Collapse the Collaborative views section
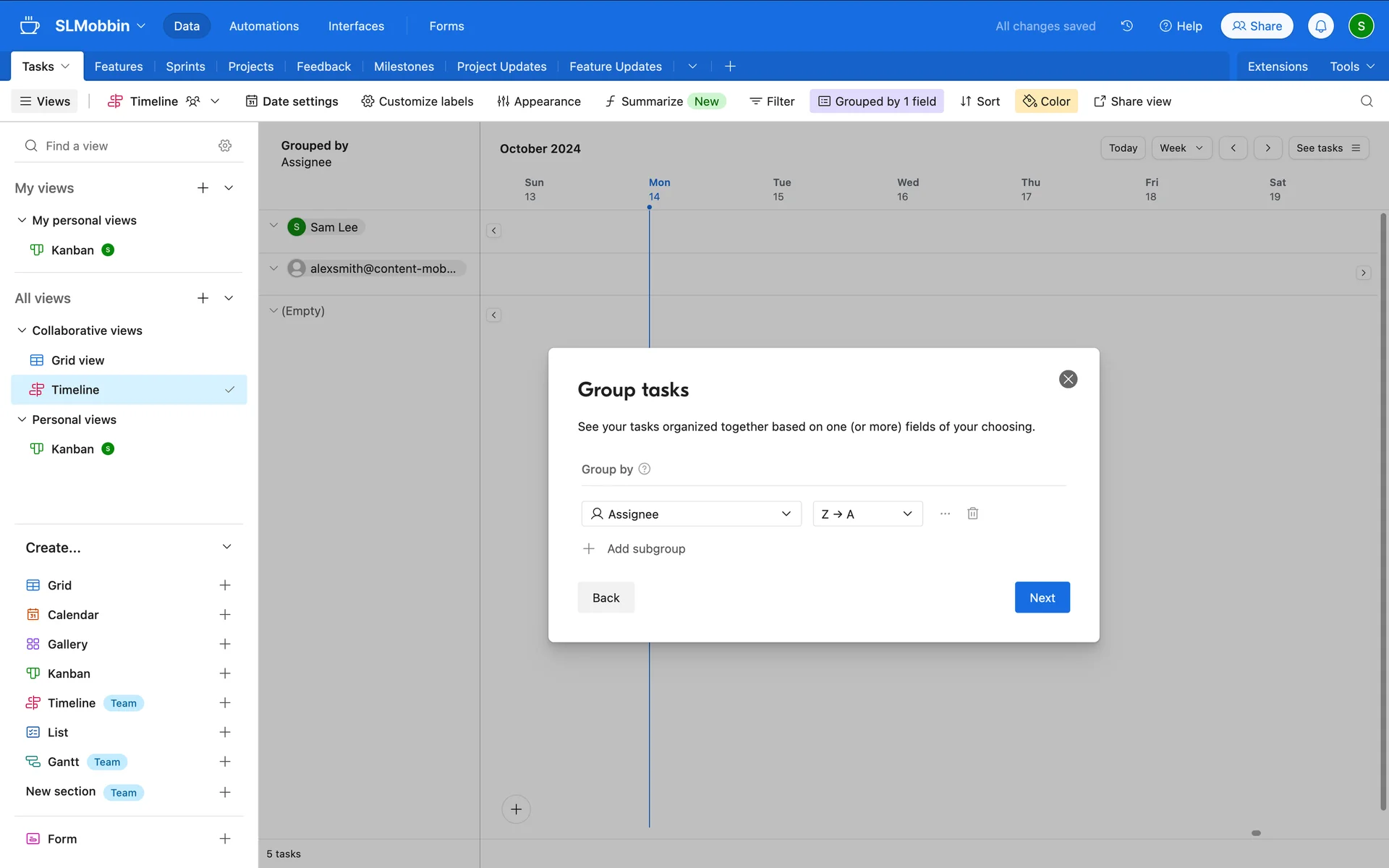Image resolution: width=1389 pixels, height=868 pixels. point(22,331)
